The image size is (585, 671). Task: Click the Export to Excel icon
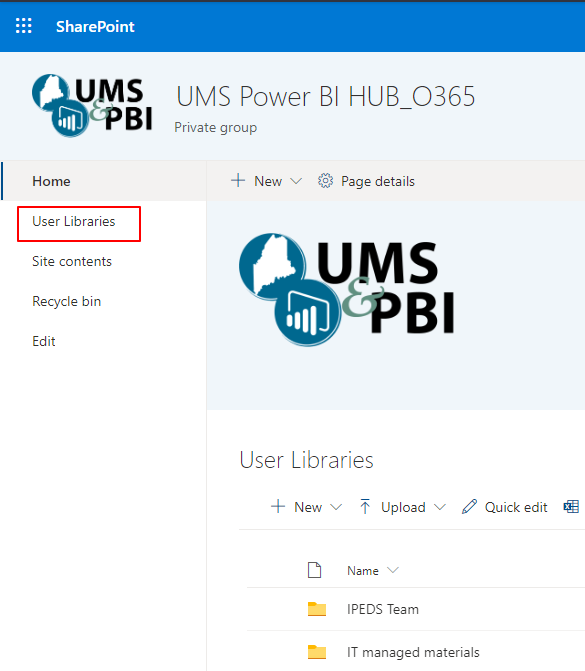(x=571, y=507)
